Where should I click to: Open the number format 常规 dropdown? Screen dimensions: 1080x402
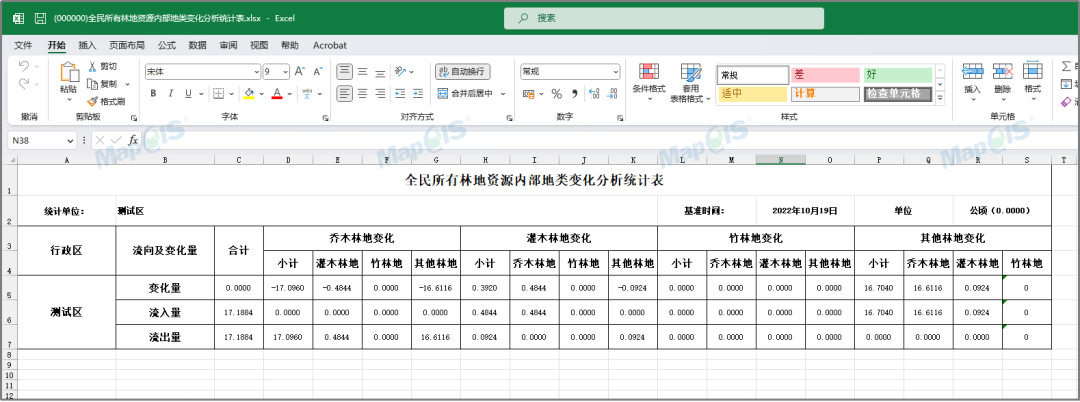pos(616,72)
